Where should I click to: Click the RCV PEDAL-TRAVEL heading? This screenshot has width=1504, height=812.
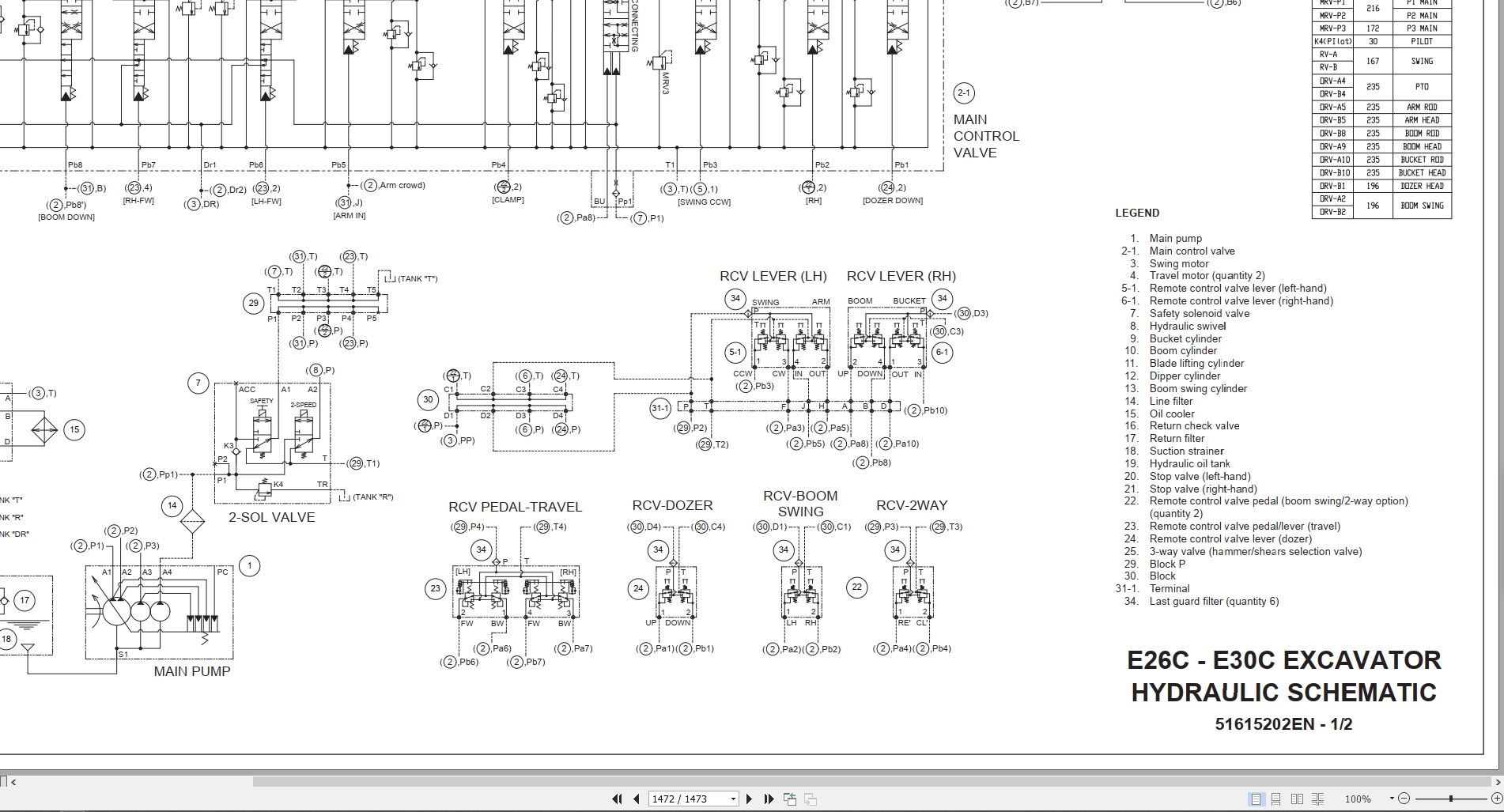[516, 507]
